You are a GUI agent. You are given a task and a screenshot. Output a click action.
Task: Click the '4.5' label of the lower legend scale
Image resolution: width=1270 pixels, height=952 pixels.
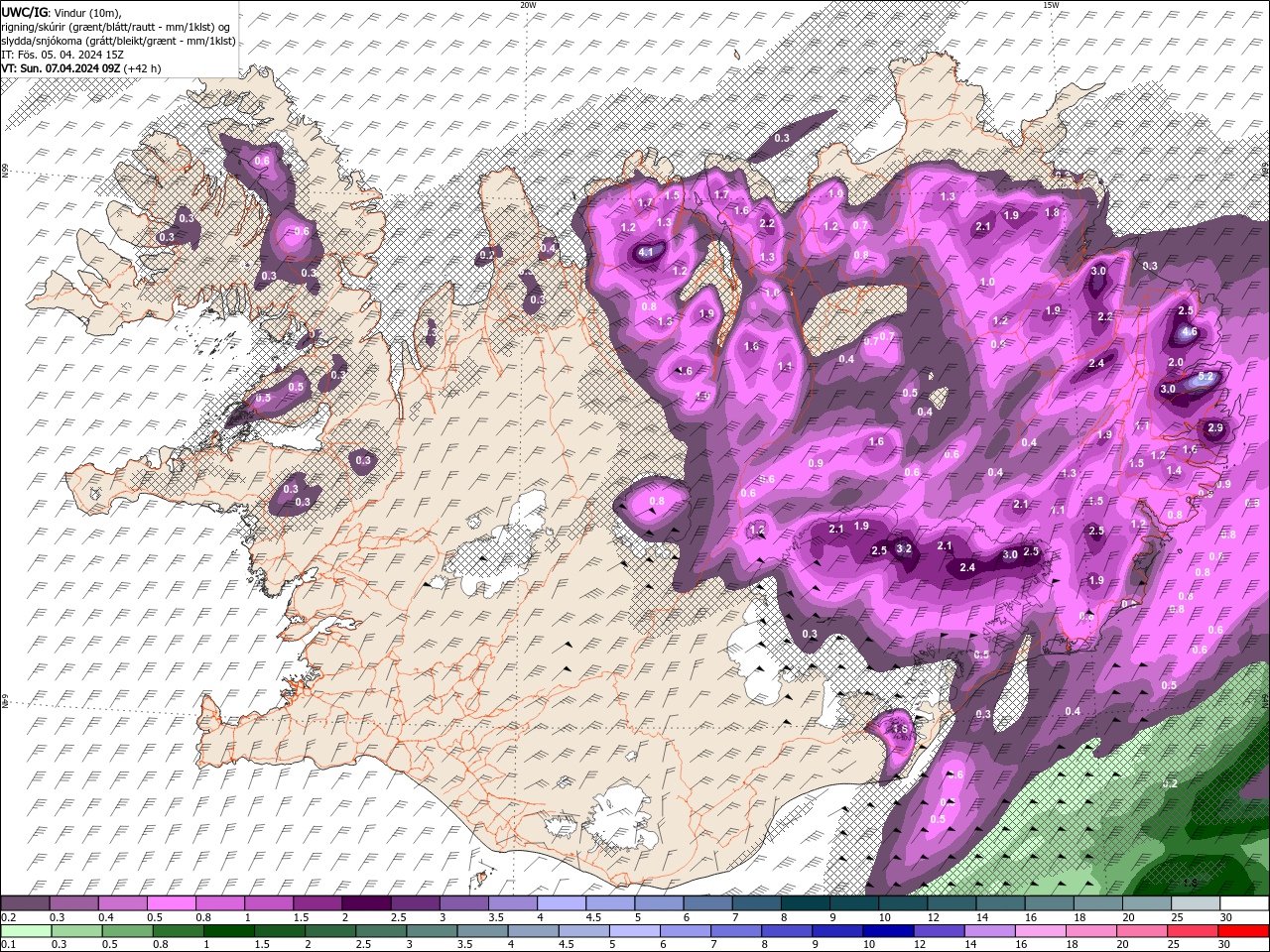point(566,945)
